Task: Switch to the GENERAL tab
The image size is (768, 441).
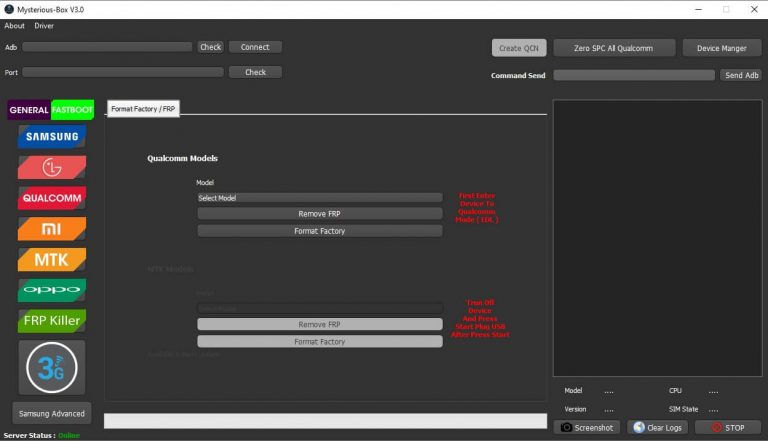Action: (29, 109)
